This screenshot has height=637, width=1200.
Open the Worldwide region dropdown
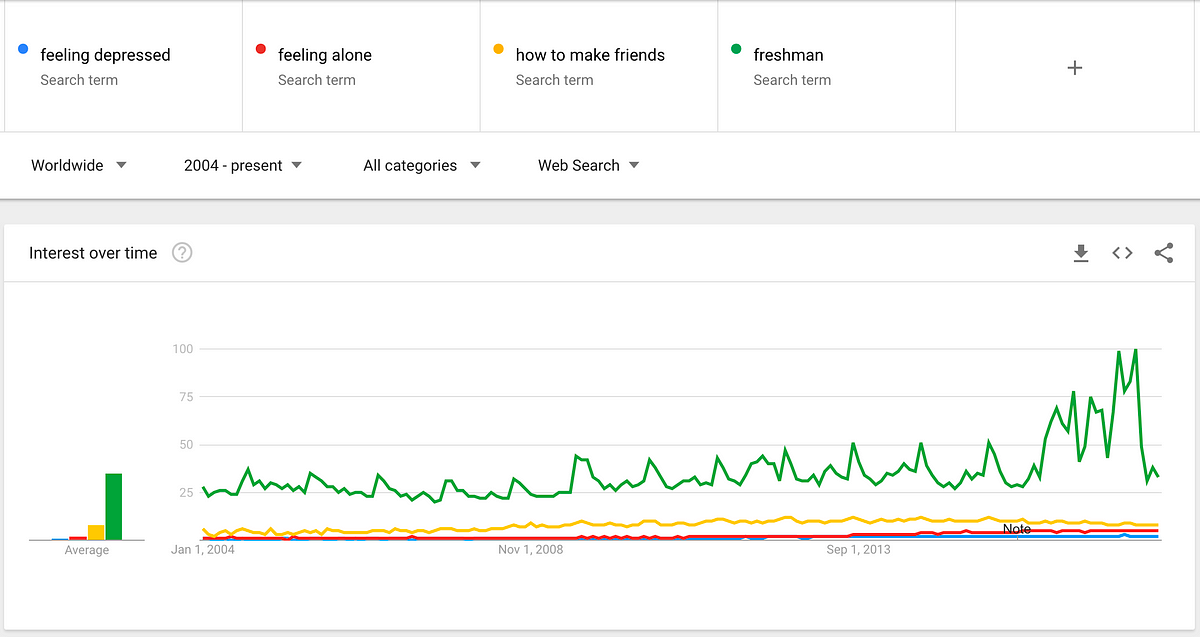pos(78,165)
